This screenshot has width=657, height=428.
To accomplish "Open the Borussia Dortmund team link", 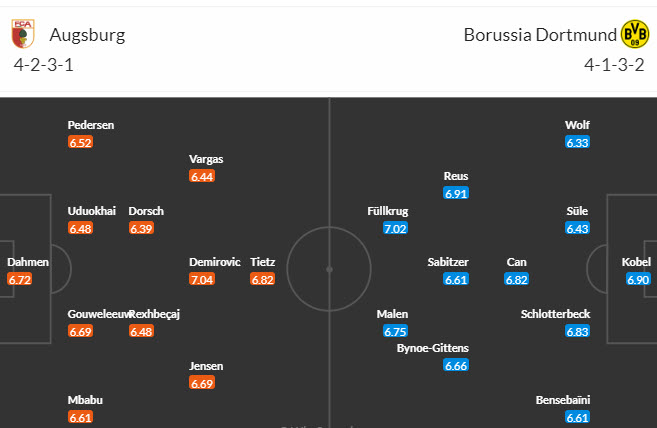I will pos(540,35).
